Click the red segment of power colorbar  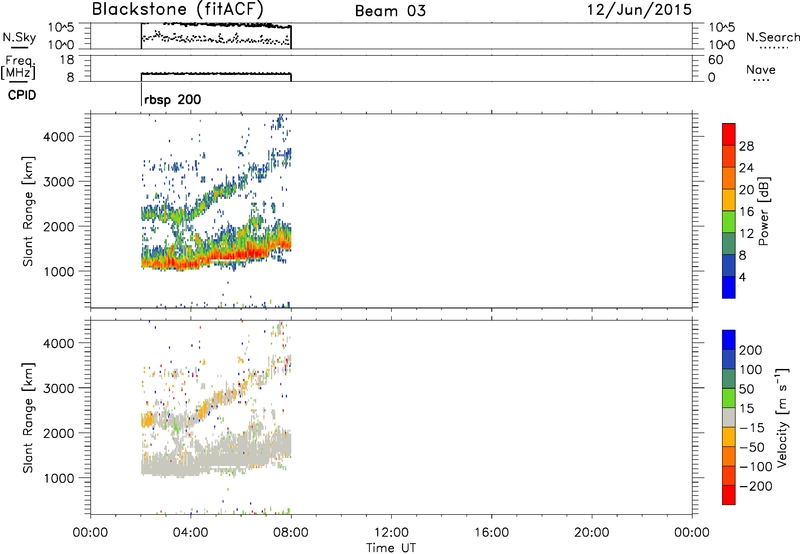[729, 134]
